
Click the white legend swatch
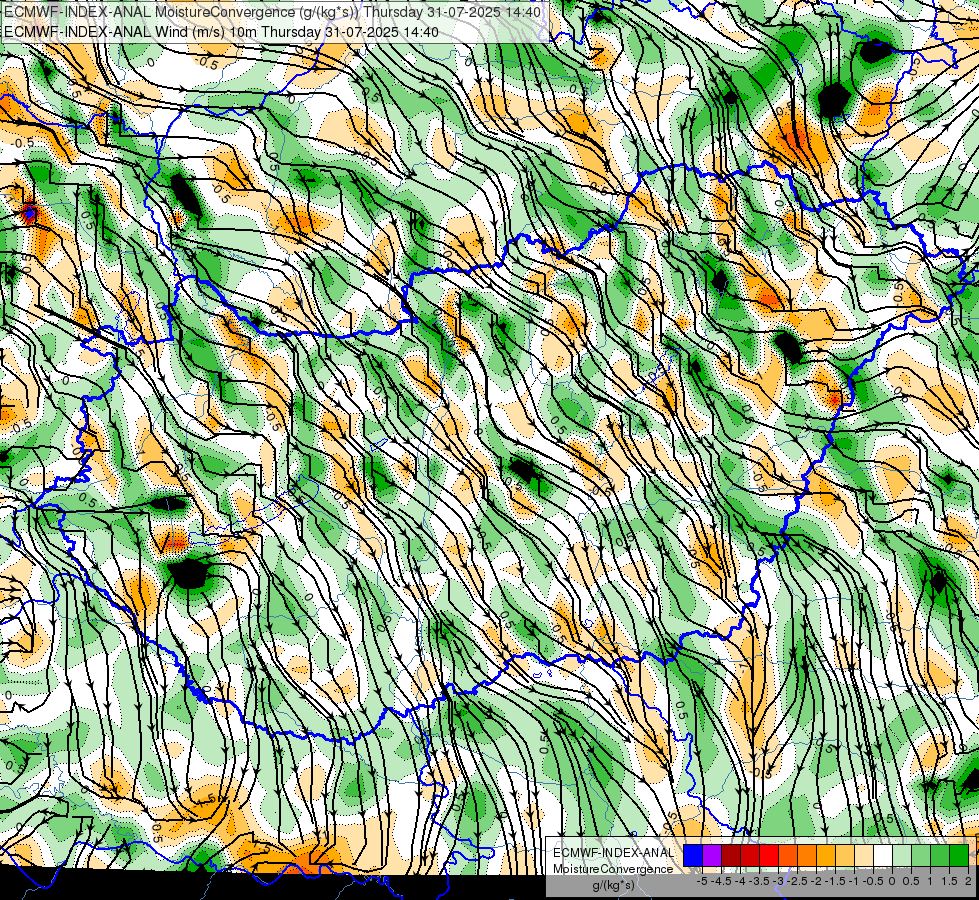(883, 855)
